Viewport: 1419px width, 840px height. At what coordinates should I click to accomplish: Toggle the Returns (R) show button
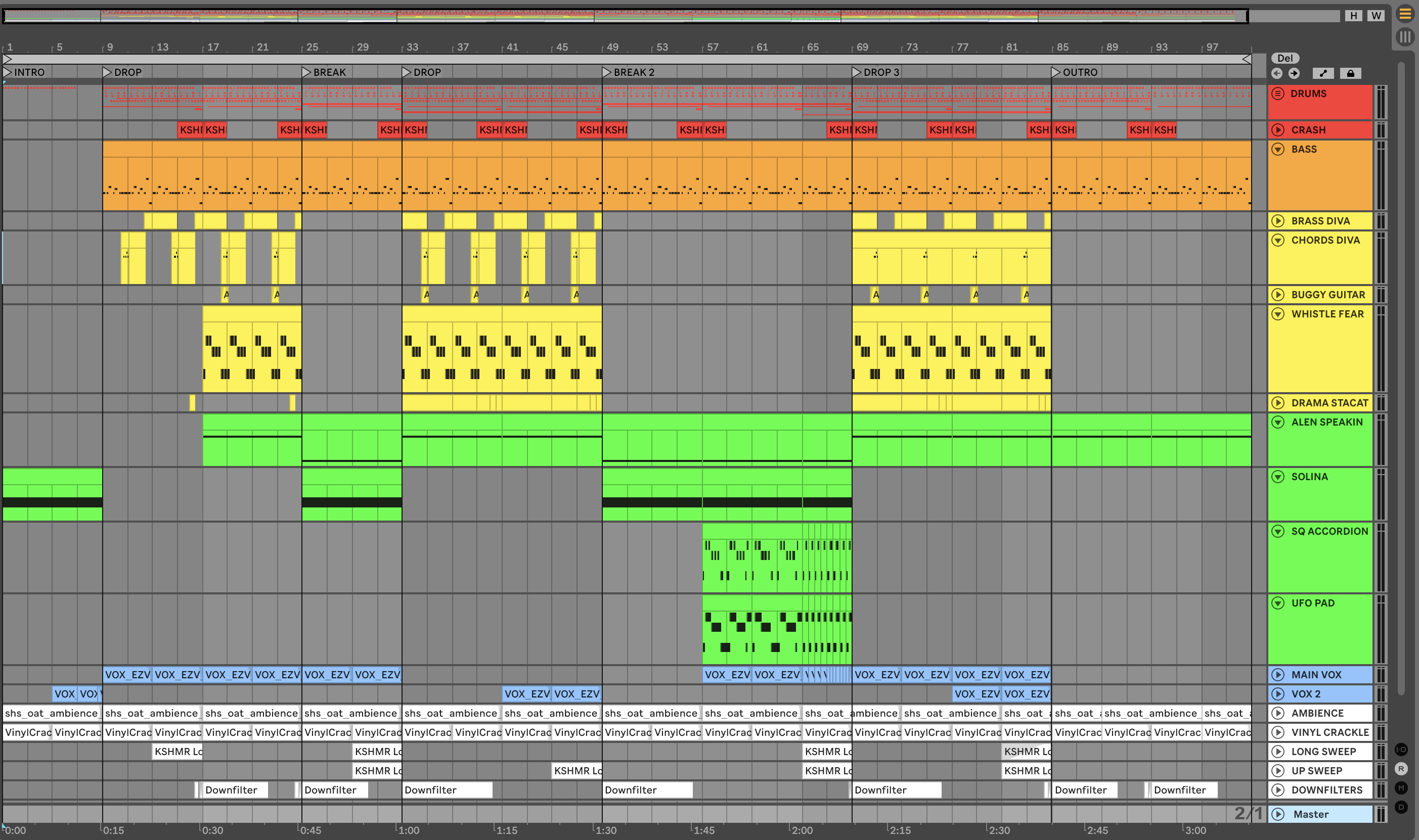[x=1401, y=769]
